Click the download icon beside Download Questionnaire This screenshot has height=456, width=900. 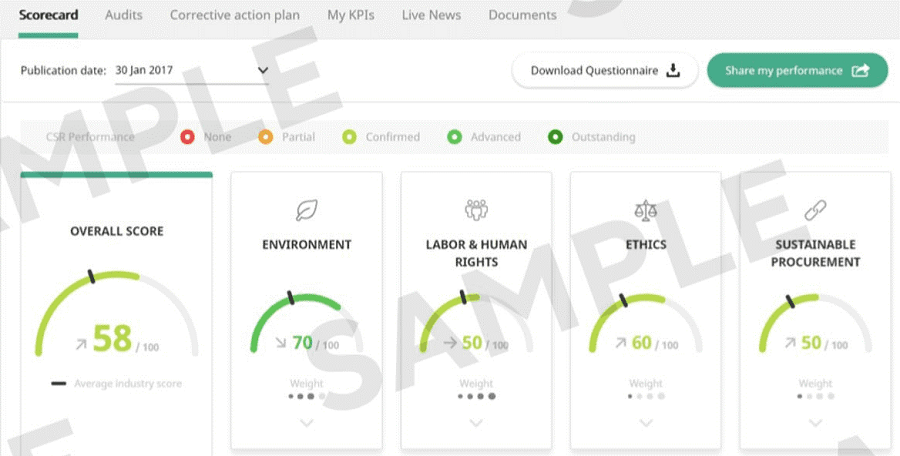pos(673,71)
